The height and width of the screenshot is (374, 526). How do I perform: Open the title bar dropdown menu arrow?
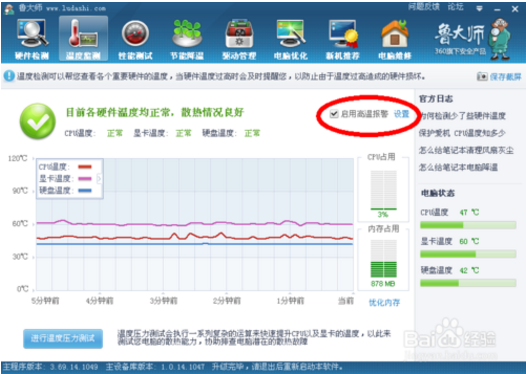[480, 9]
